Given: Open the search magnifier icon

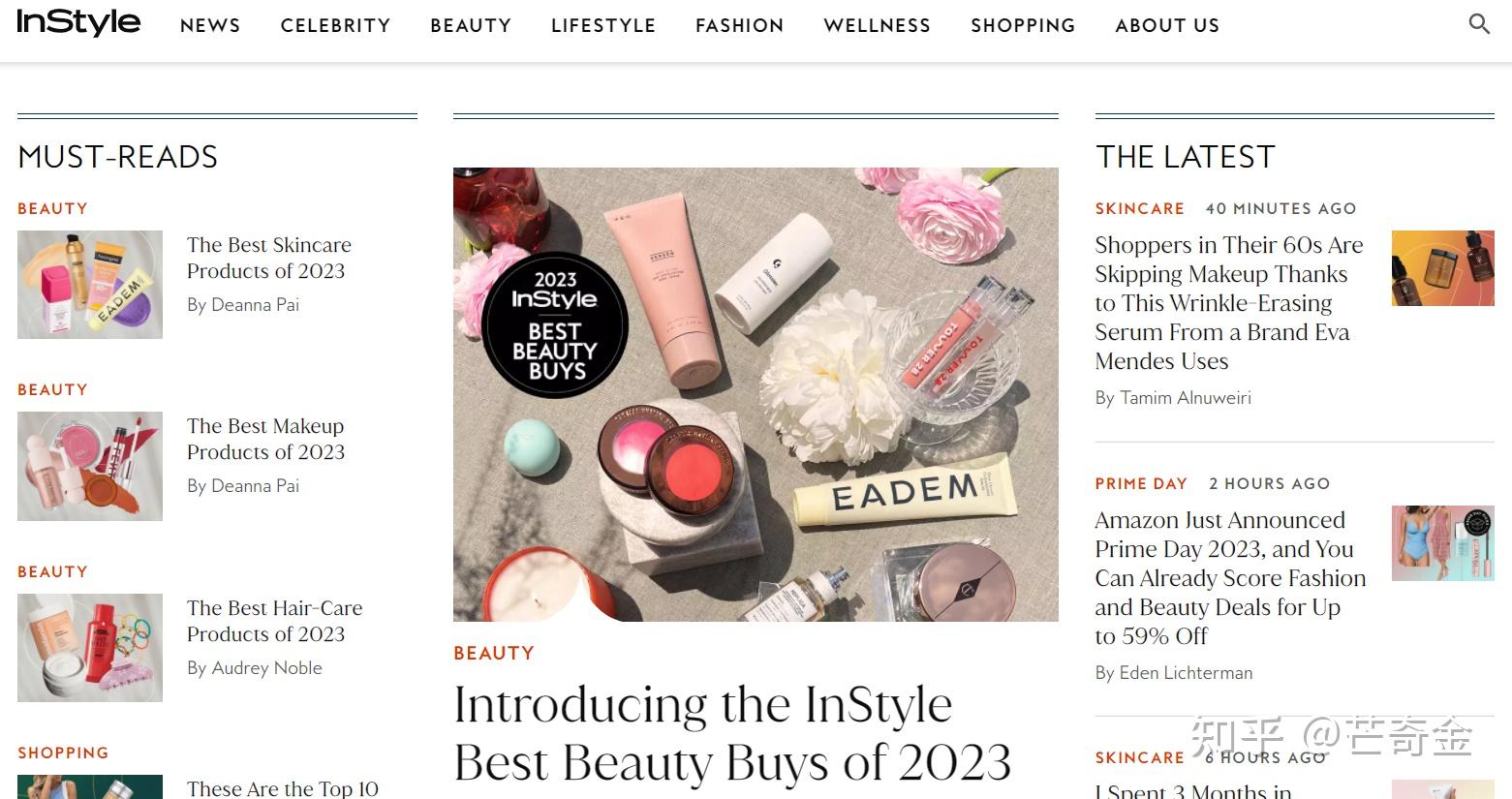Looking at the screenshot, I should click(x=1478, y=24).
